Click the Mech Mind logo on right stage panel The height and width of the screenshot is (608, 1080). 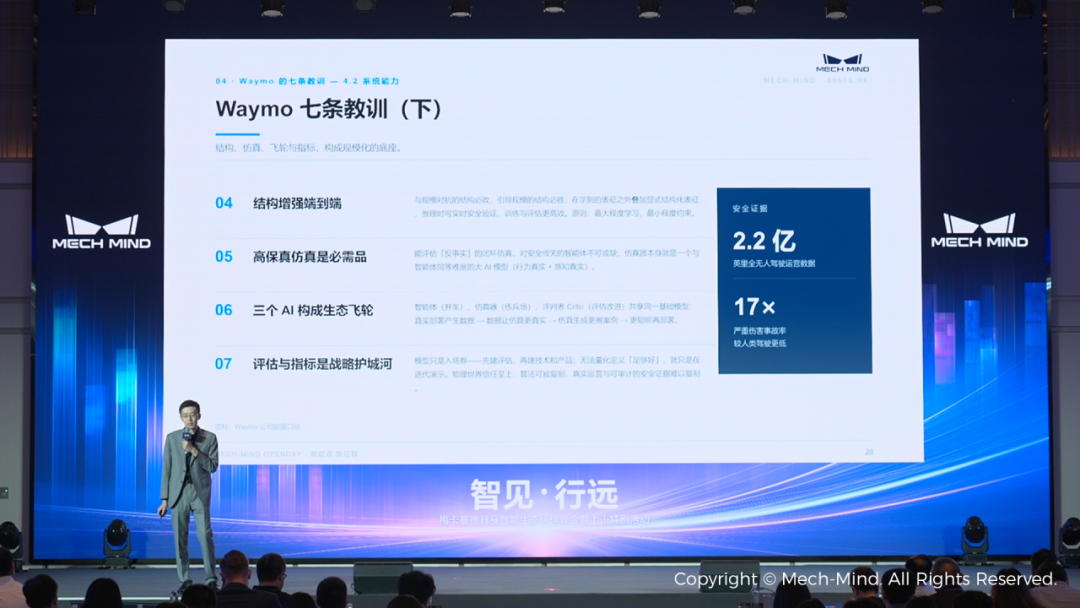pos(979,231)
